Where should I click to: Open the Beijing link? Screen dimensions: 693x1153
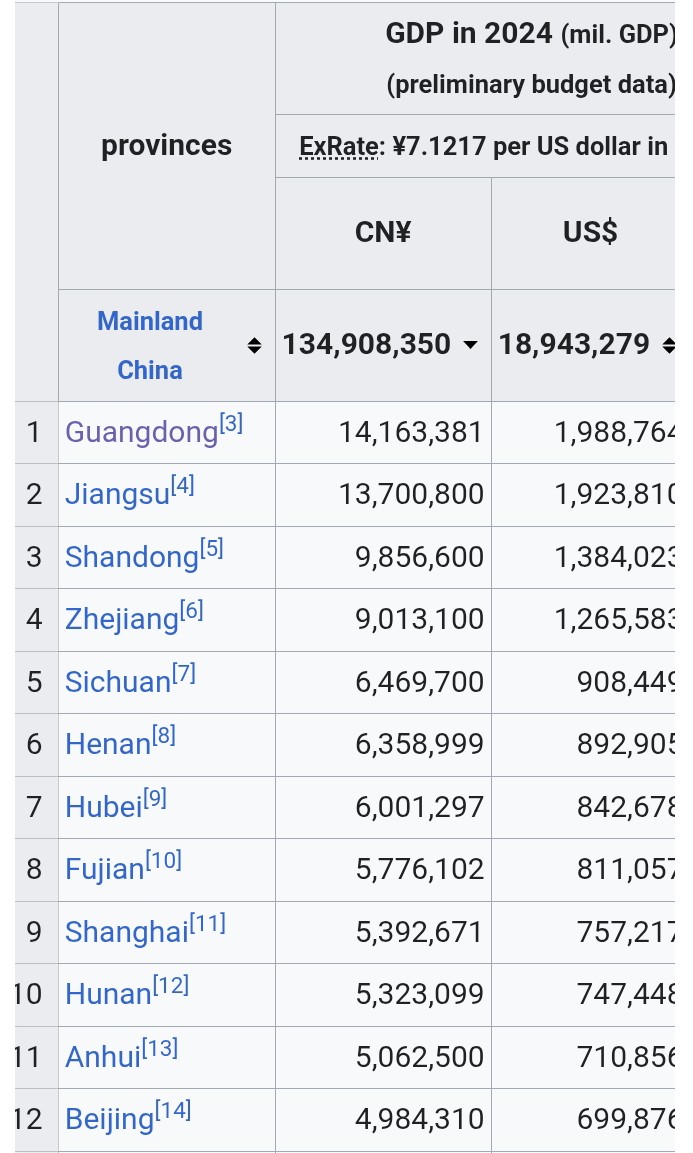coord(110,1119)
